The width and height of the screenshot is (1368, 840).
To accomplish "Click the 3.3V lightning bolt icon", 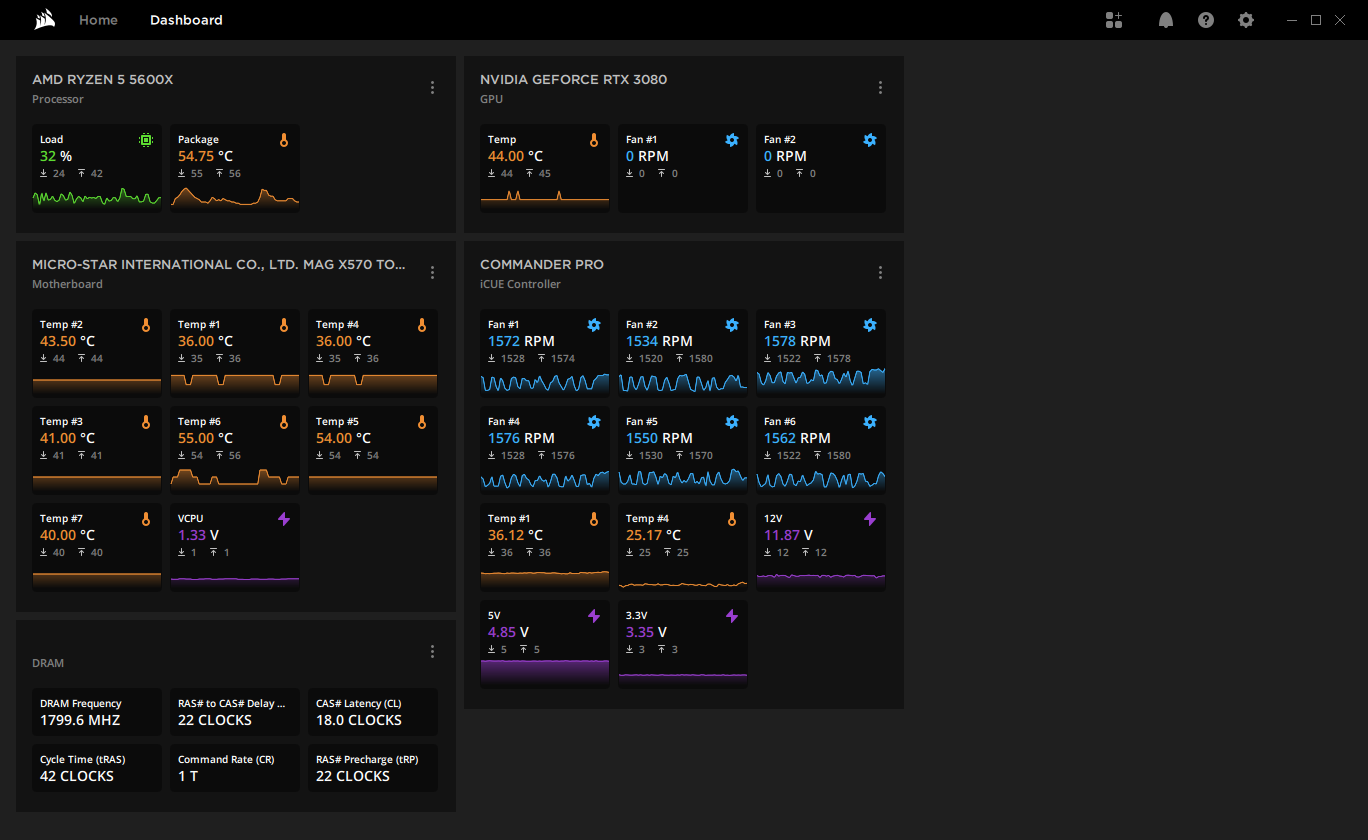I will (732, 616).
